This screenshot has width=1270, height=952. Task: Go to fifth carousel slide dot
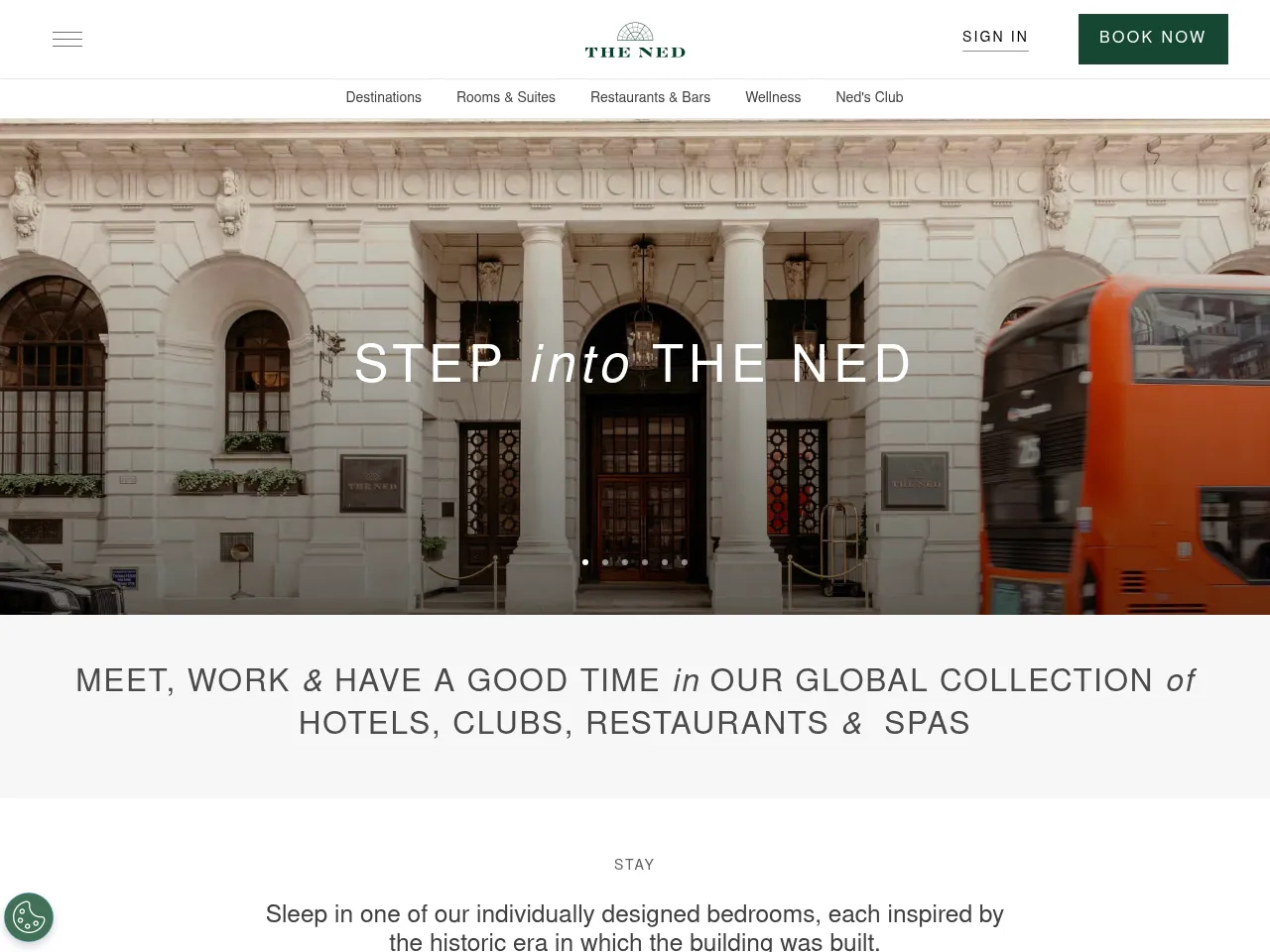[665, 562]
